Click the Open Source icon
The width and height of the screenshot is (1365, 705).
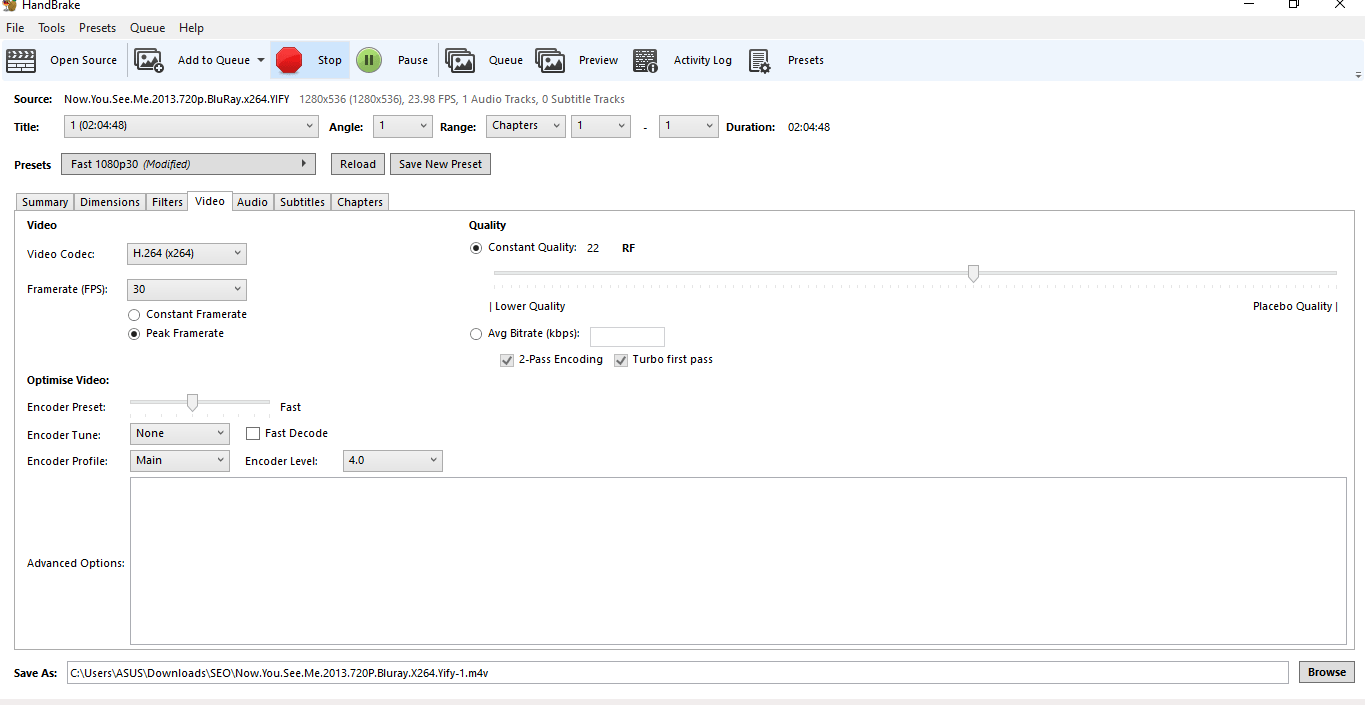[x=20, y=60]
